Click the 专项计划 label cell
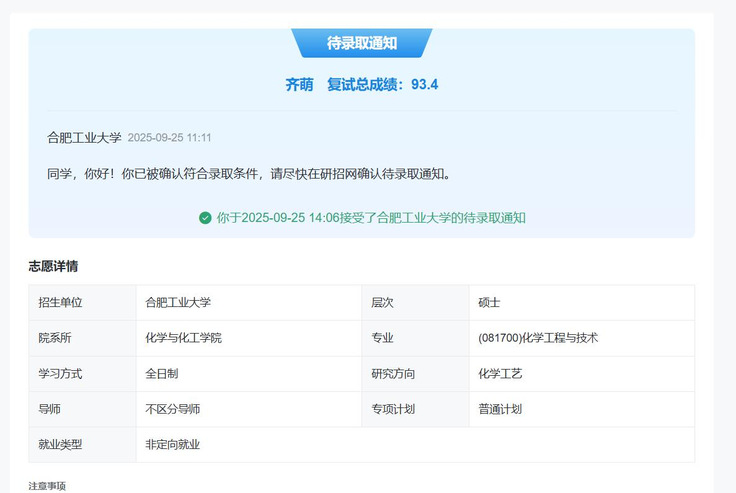The width and height of the screenshot is (736, 493). (x=393, y=409)
